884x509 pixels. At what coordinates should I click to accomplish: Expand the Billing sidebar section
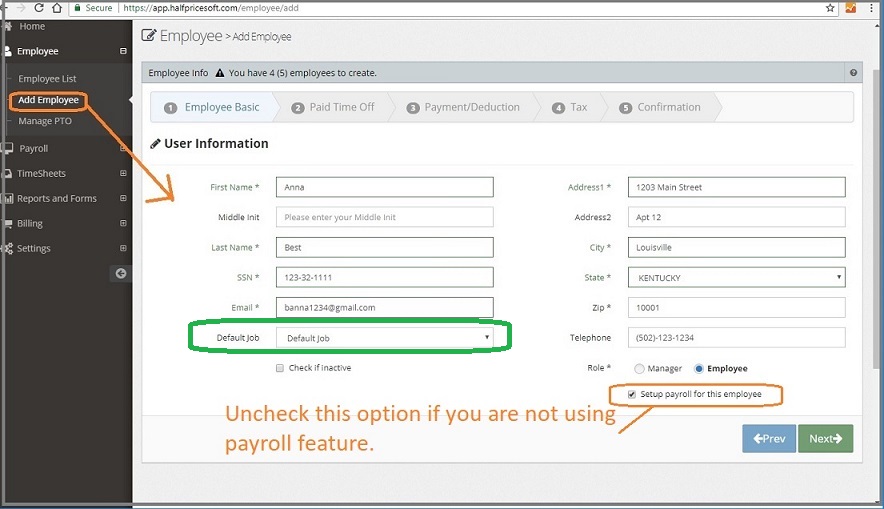pos(123,223)
